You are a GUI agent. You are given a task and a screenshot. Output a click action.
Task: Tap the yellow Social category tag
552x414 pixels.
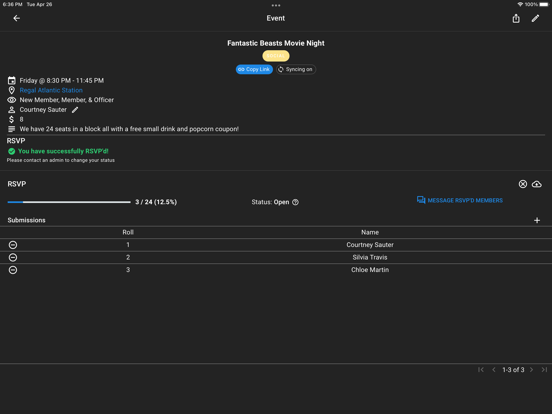tap(276, 56)
